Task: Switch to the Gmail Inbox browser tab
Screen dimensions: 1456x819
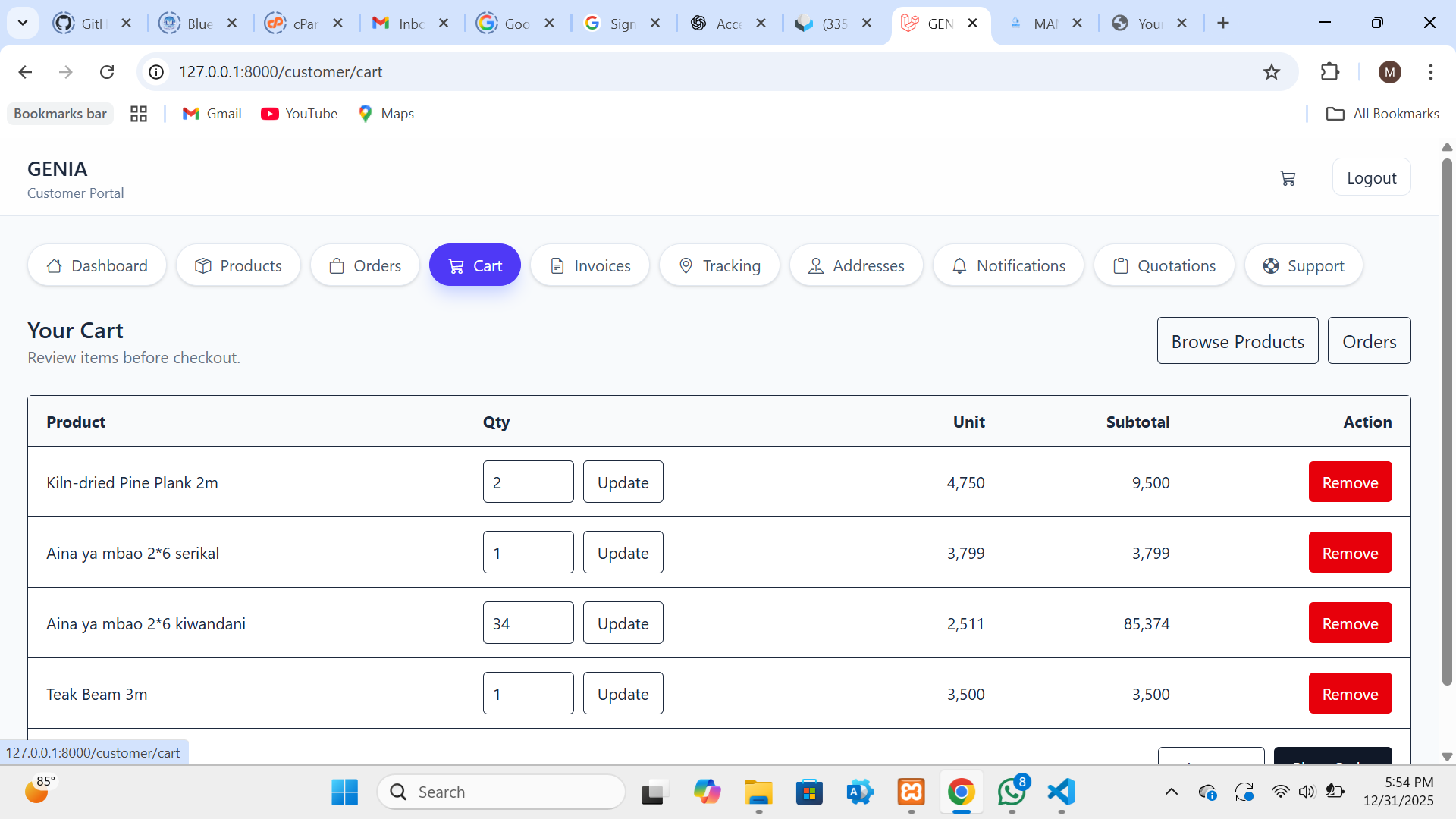Action: 397,23
